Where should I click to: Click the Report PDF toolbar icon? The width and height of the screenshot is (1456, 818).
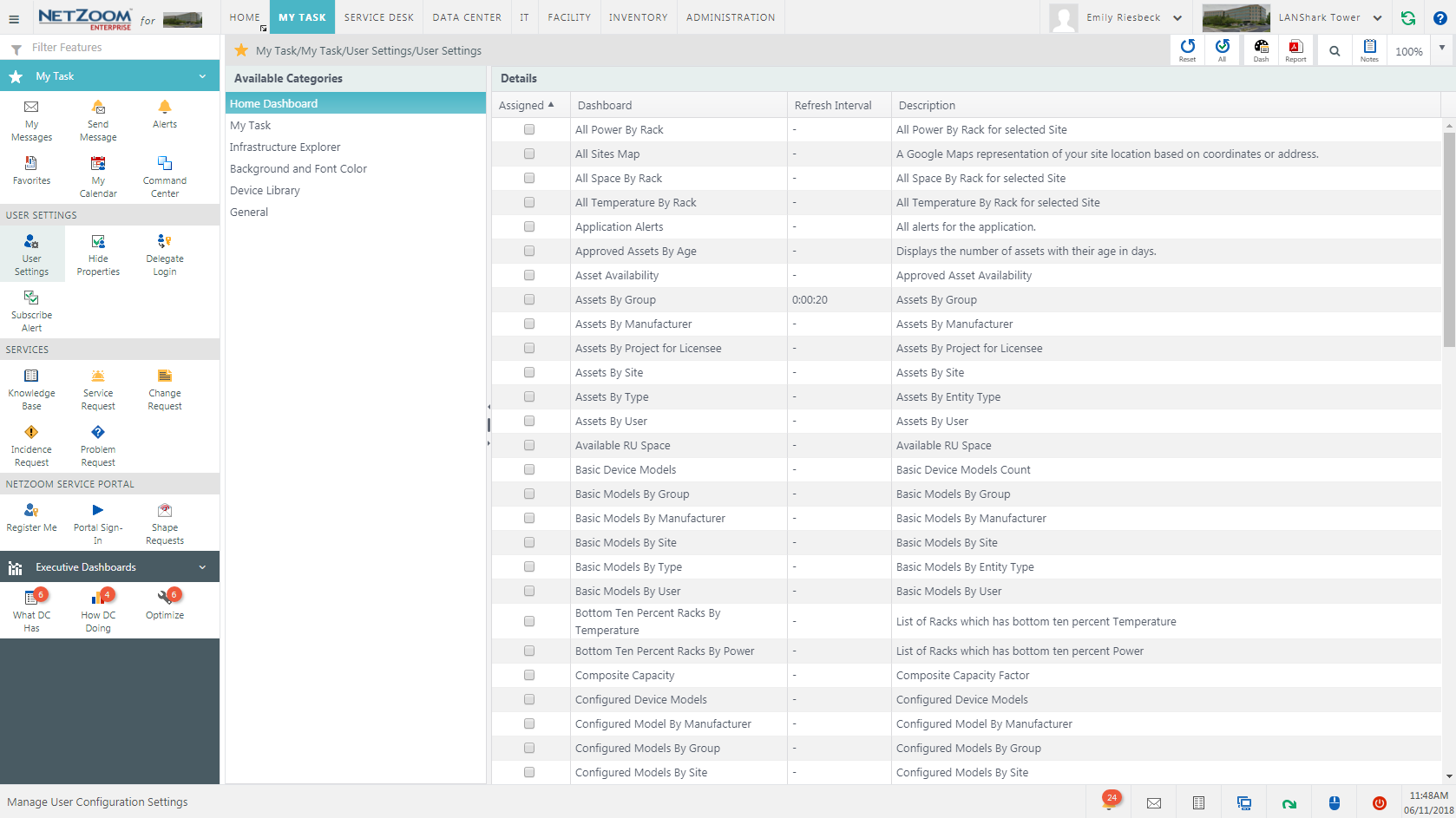1295,48
